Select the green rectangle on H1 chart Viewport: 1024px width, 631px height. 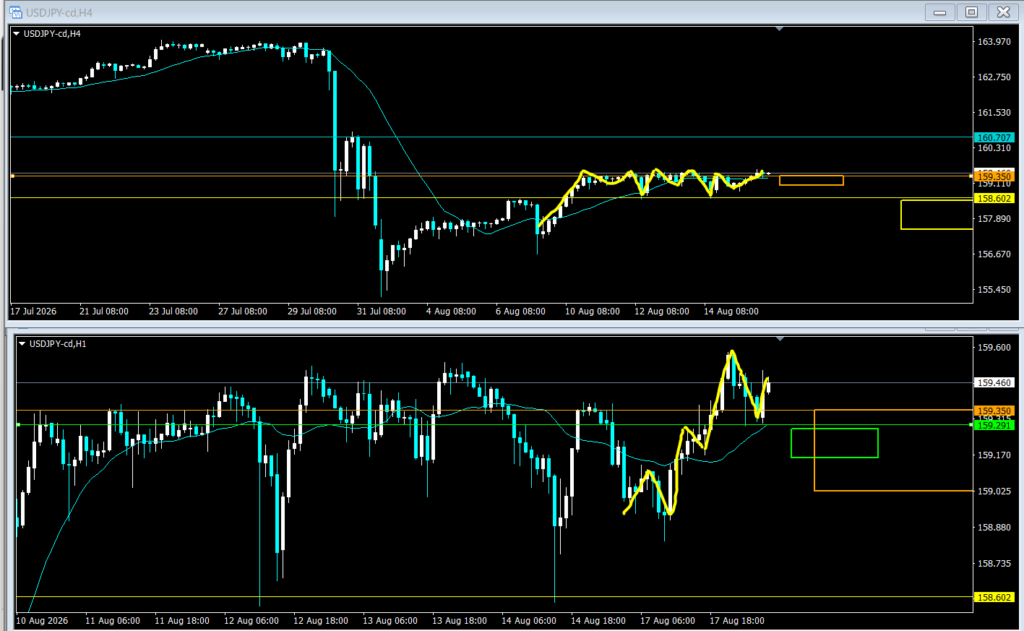click(835, 443)
